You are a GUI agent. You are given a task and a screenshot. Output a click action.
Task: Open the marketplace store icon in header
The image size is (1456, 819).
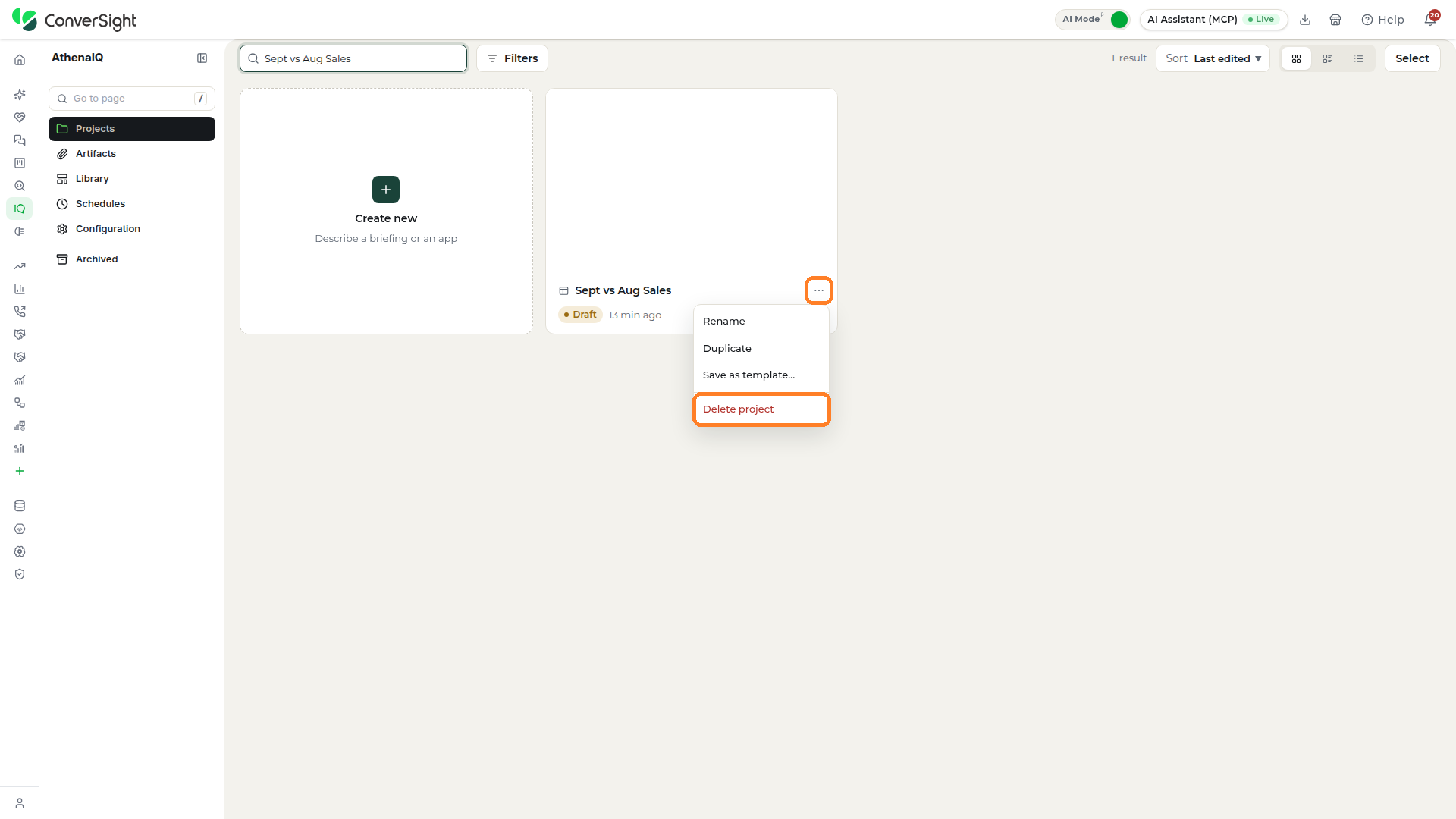(1335, 20)
